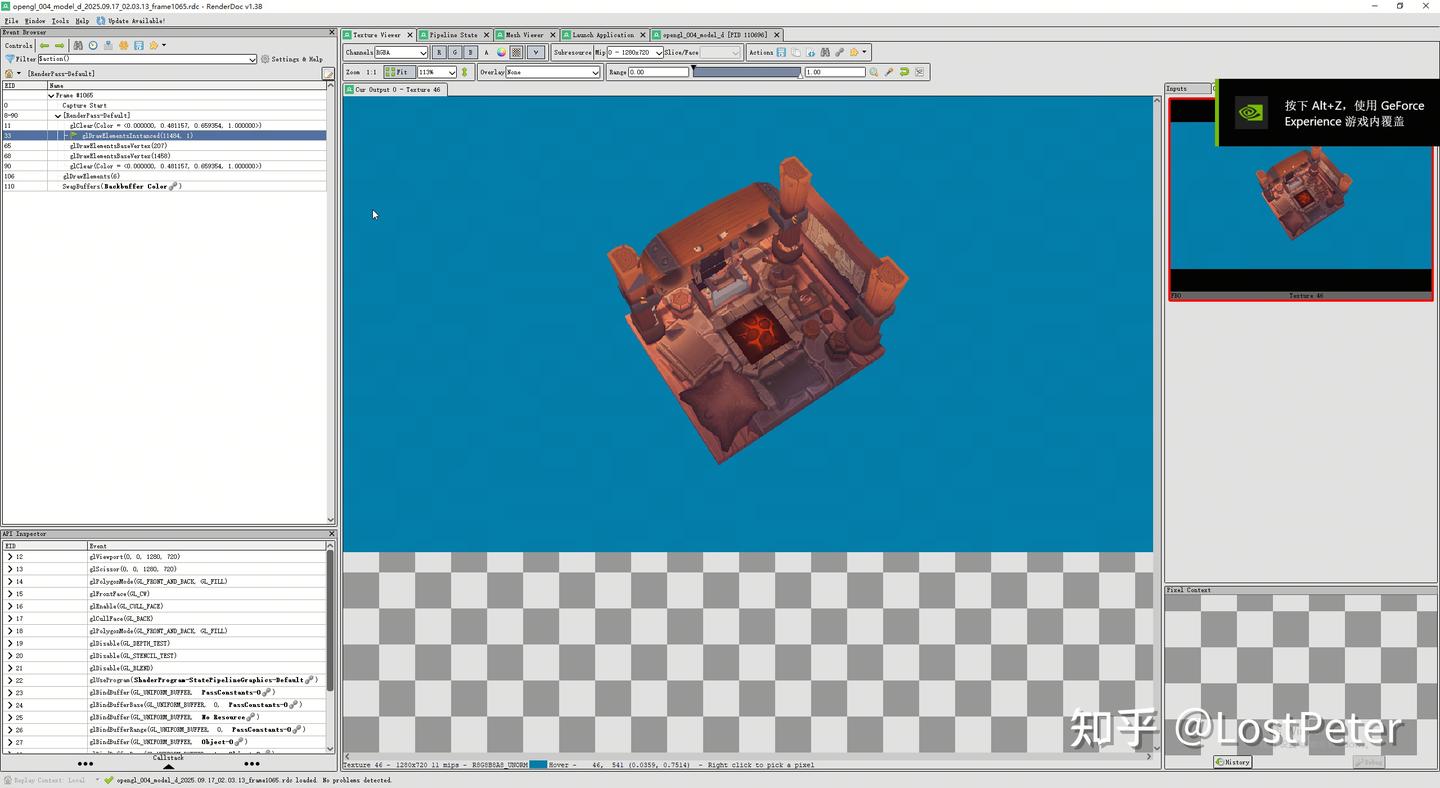
Task: Click the histogram toggle icon at range end
Action: tap(919, 72)
